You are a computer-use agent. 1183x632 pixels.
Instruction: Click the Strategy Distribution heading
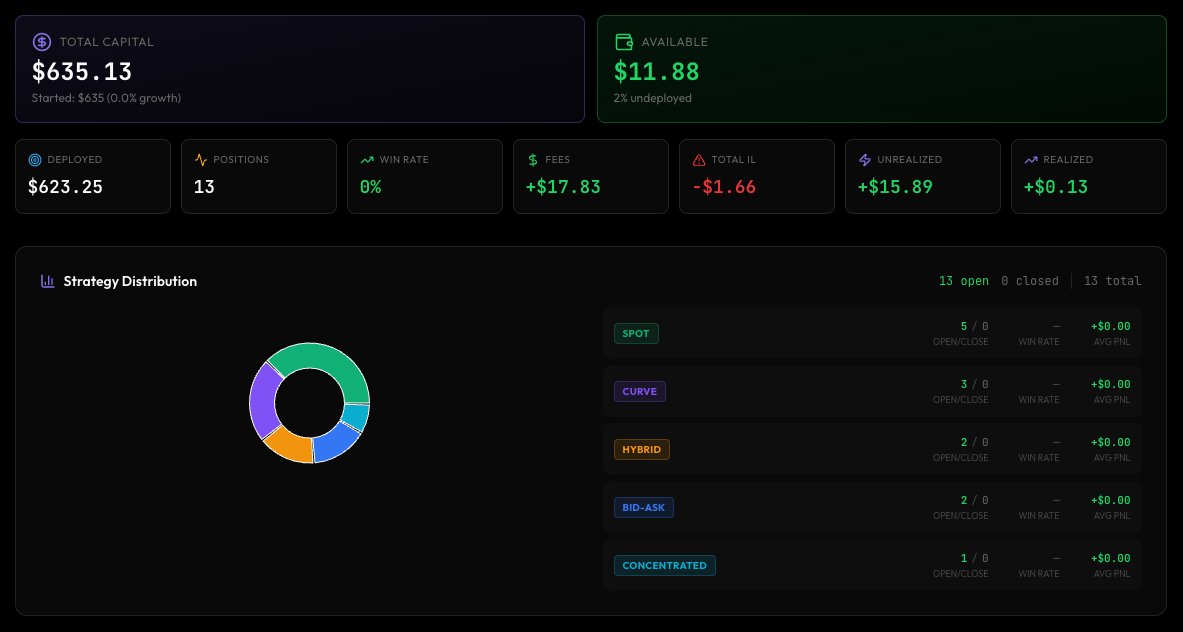pos(130,281)
